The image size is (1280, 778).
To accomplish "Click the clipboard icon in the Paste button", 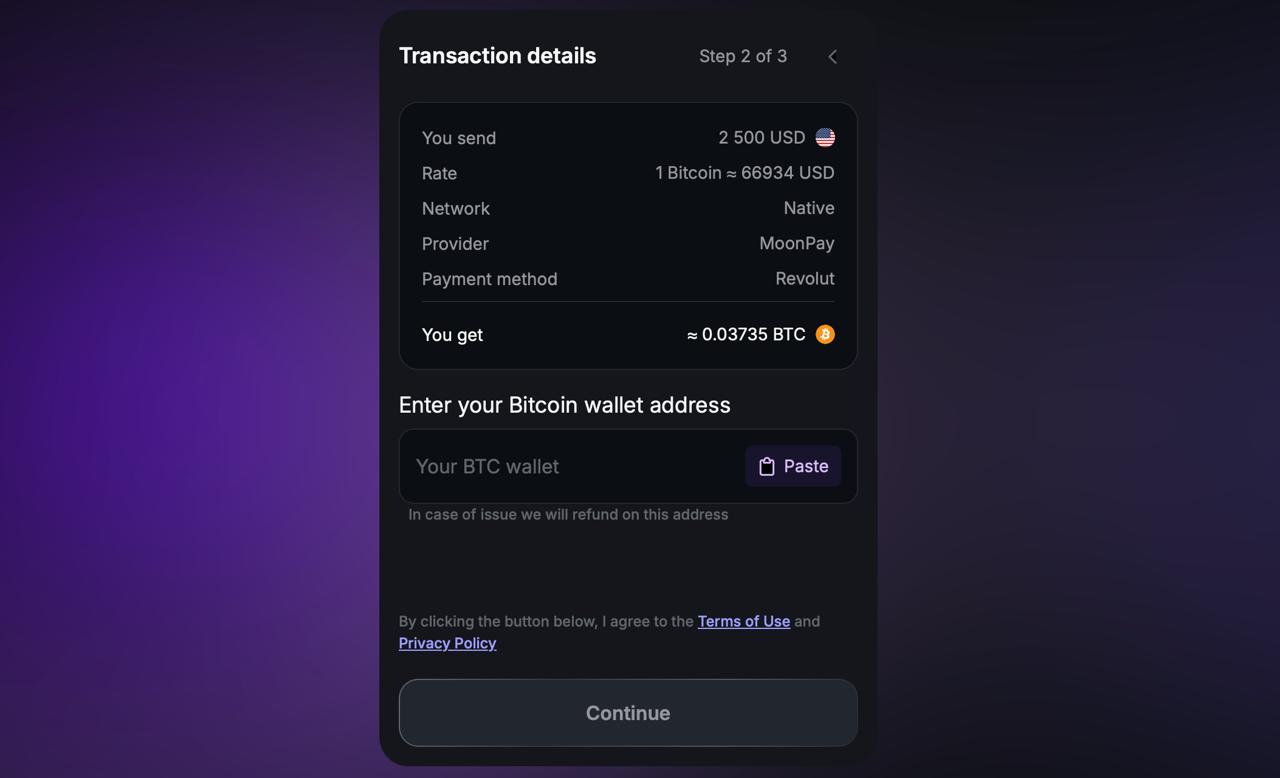I will tap(766, 466).
